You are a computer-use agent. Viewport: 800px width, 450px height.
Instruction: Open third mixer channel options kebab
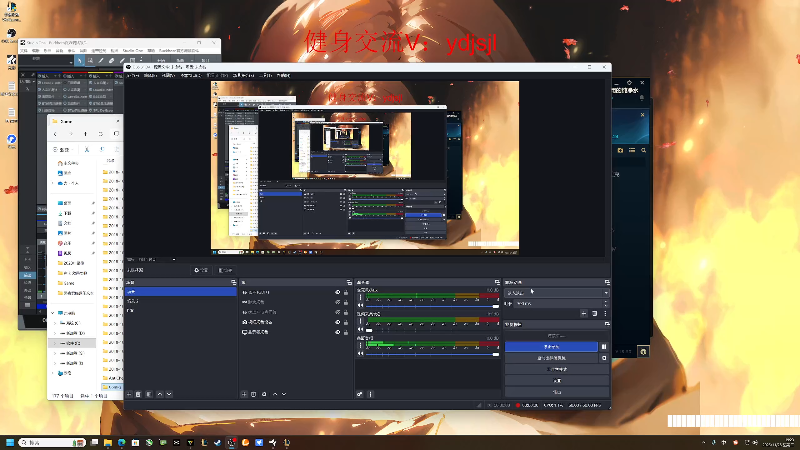pos(360,345)
